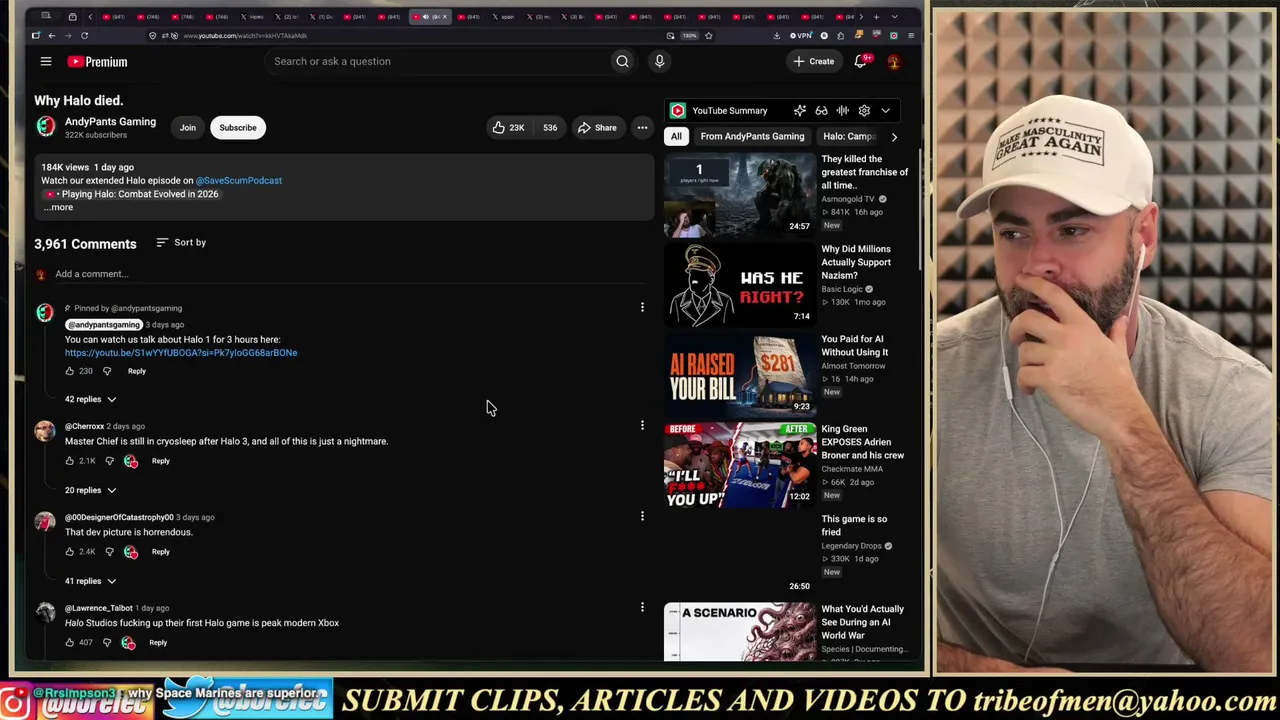The image size is (1280, 720).
Task: Expand the 41 replies thread
Action: tap(90, 581)
